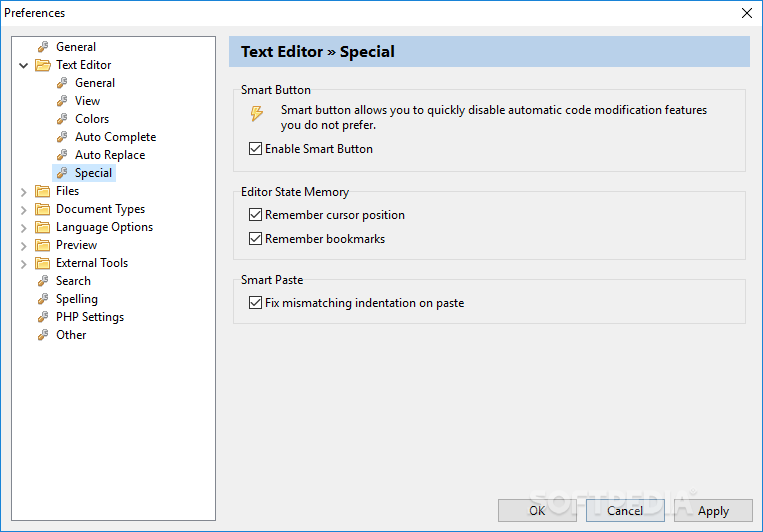Image resolution: width=763 pixels, height=532 pixels.
Task: Open the Auto Replace settings page
Action: (x=110, y=155)
